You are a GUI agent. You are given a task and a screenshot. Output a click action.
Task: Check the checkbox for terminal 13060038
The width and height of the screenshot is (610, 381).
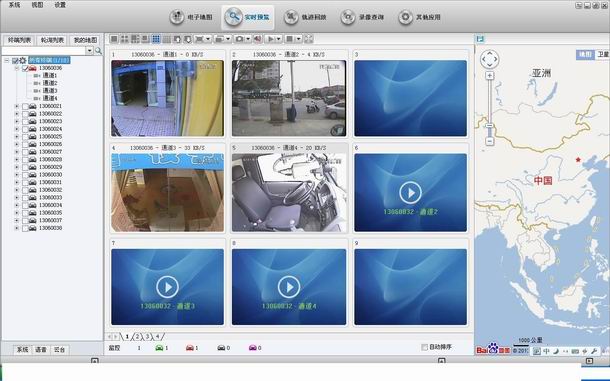(x=25, y=228)
